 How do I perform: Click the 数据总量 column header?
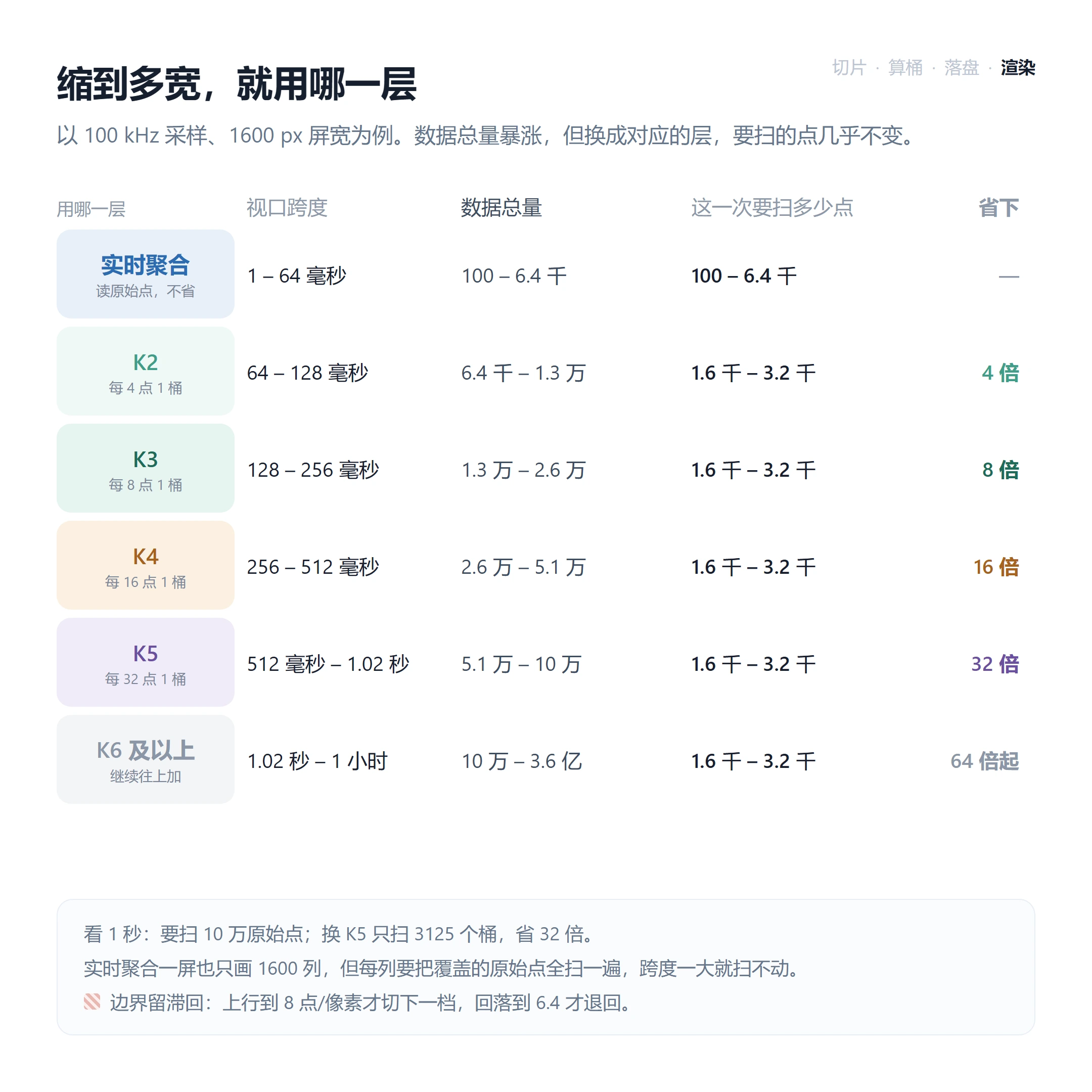502,208
